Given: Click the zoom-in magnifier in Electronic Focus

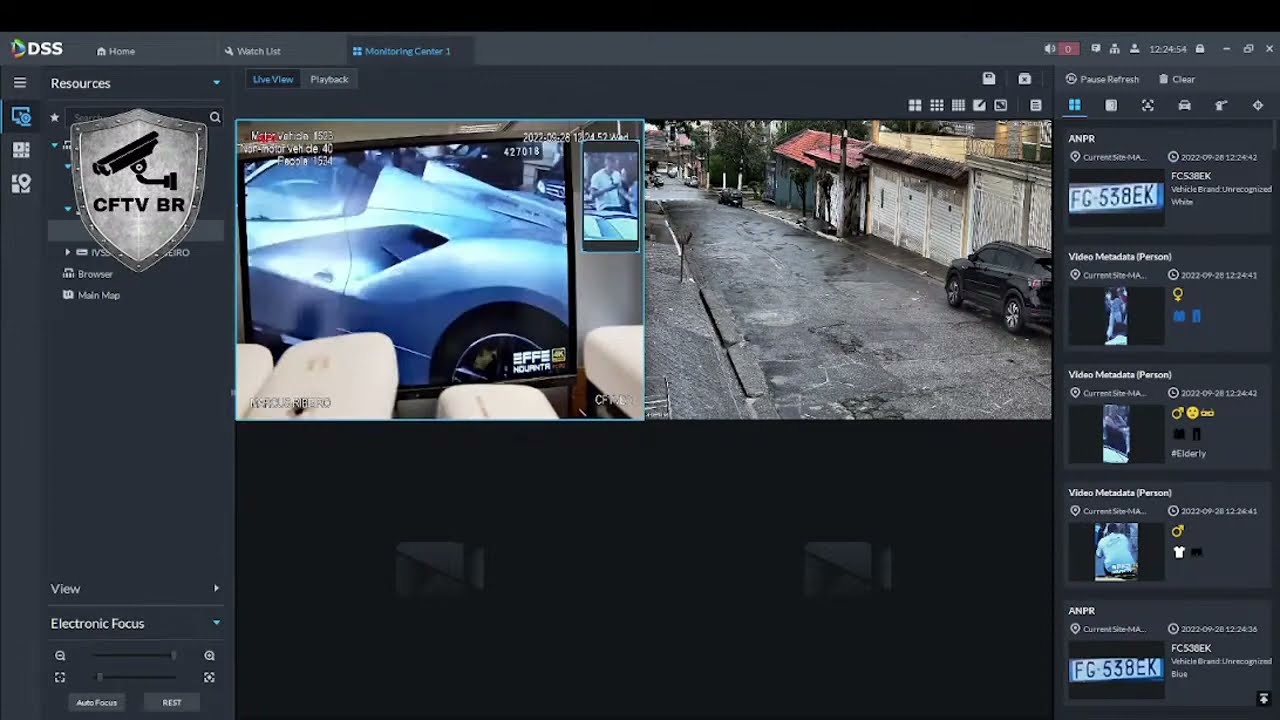Looking at the screenshot, I should (x=209, y=656).
